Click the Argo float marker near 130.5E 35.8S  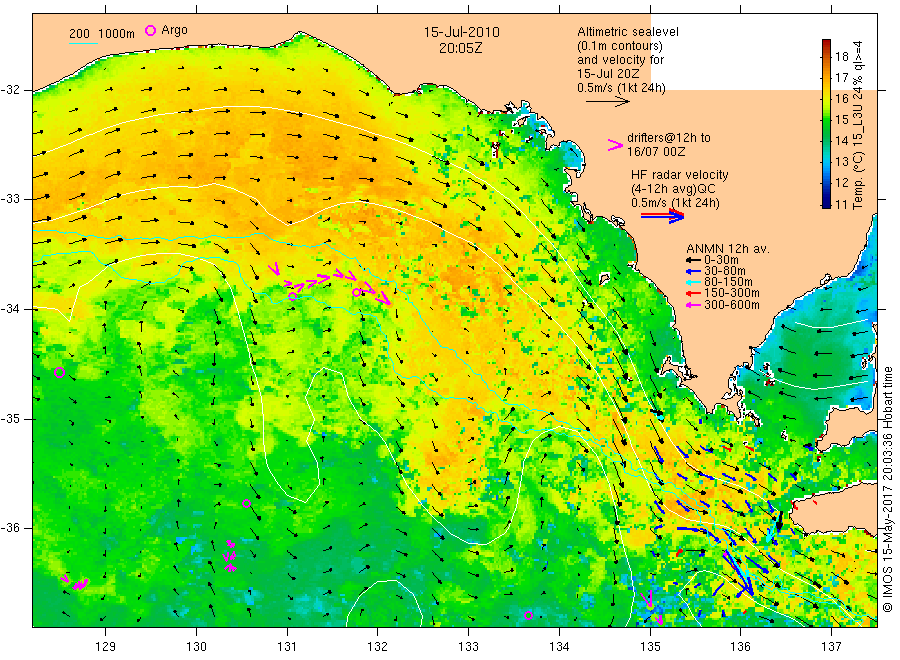(246, 503)
